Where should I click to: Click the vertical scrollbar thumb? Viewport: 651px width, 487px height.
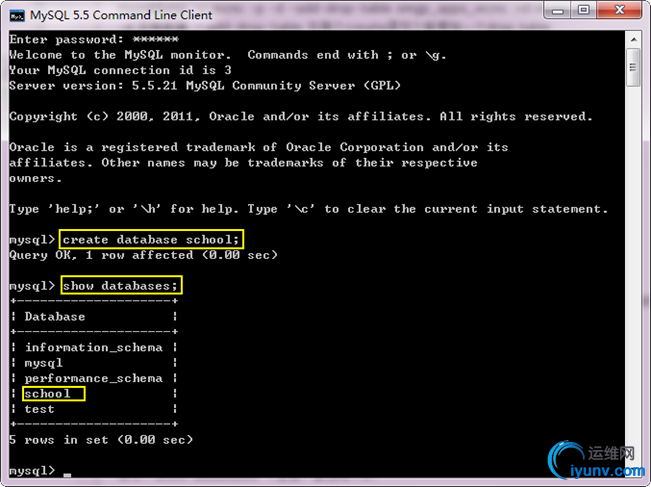click(x=634, y=67)
